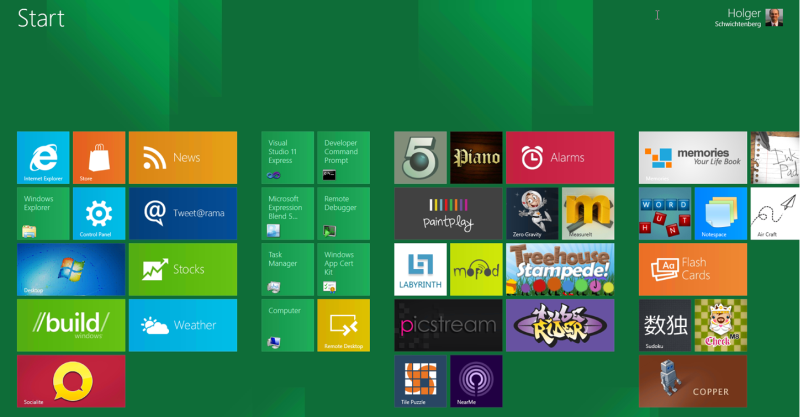Launch Treehouse Stampede! game tile
The image size is (800, 417).
coord(560,269)
